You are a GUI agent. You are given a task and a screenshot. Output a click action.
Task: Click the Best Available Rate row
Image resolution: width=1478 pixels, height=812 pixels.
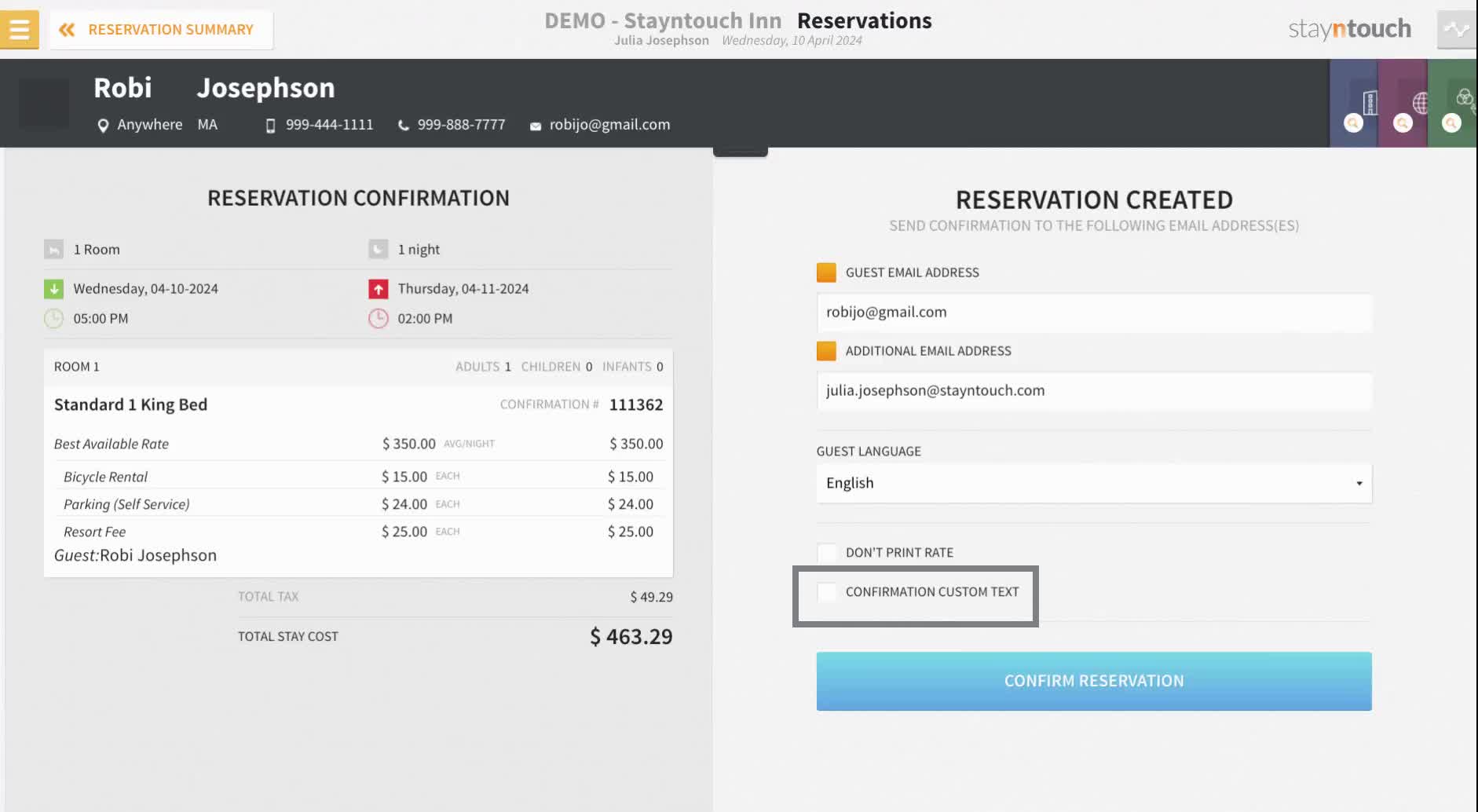(x=358, y=444)
